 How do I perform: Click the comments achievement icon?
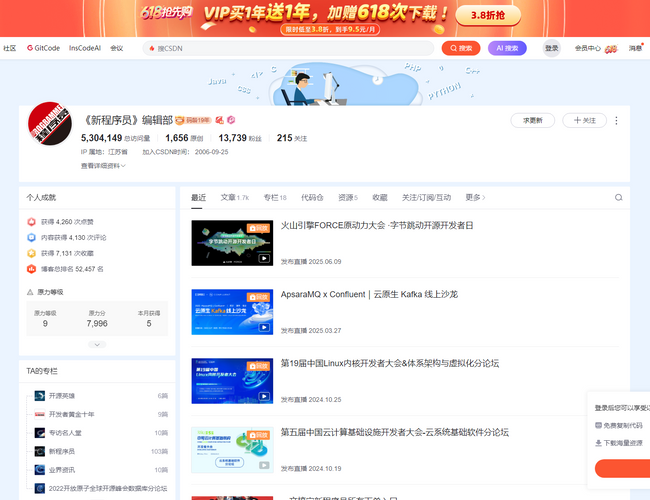click(x=32, y=238)
